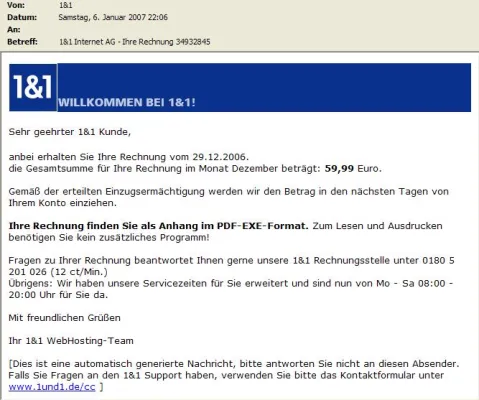This screenshot has height=400, width=479.
Task: Click bold text 'Ihre Rechnung finden Sie als Anhang im PDF-EXE-Format.'
Action: [159, 226]
